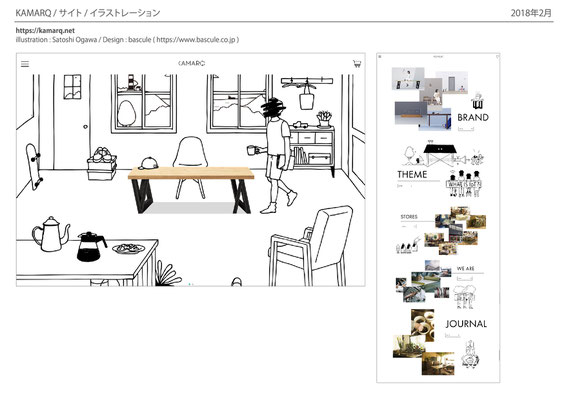Open the https://kamarq.net link

[x=45, y=30]
